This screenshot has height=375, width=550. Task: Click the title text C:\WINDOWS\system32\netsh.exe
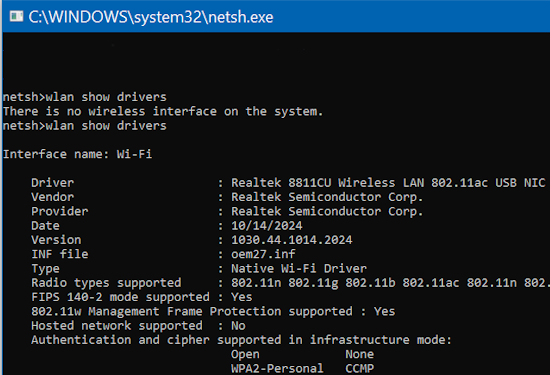click(151, 17)
